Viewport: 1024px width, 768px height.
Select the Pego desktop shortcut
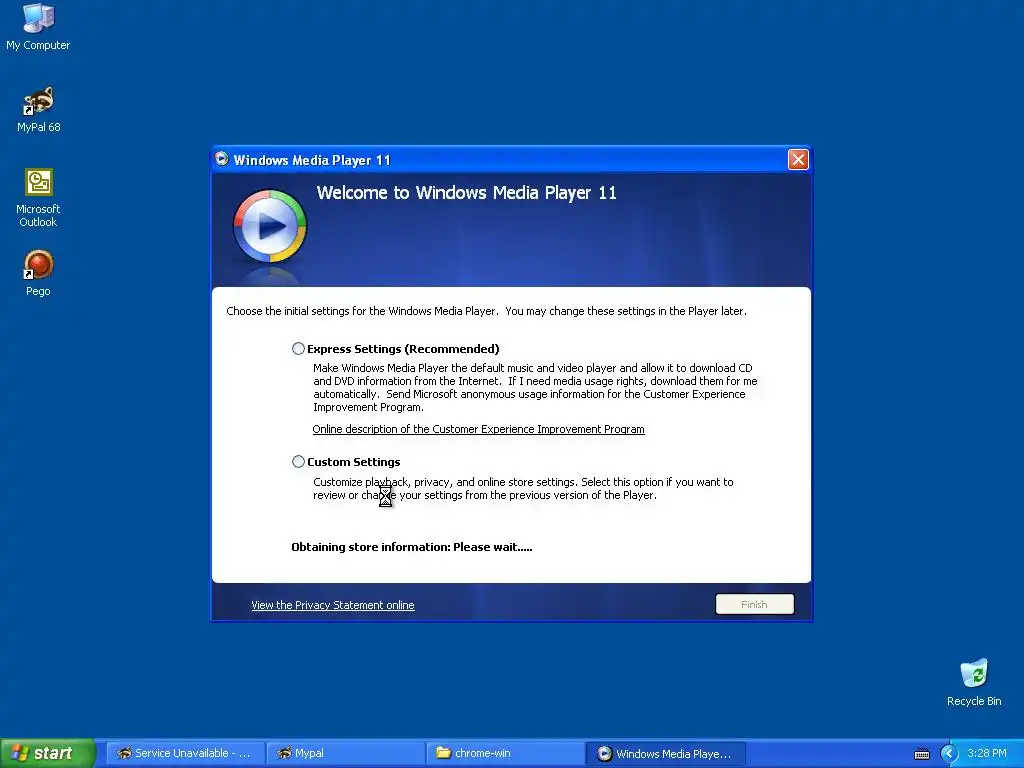coord(38,272)
